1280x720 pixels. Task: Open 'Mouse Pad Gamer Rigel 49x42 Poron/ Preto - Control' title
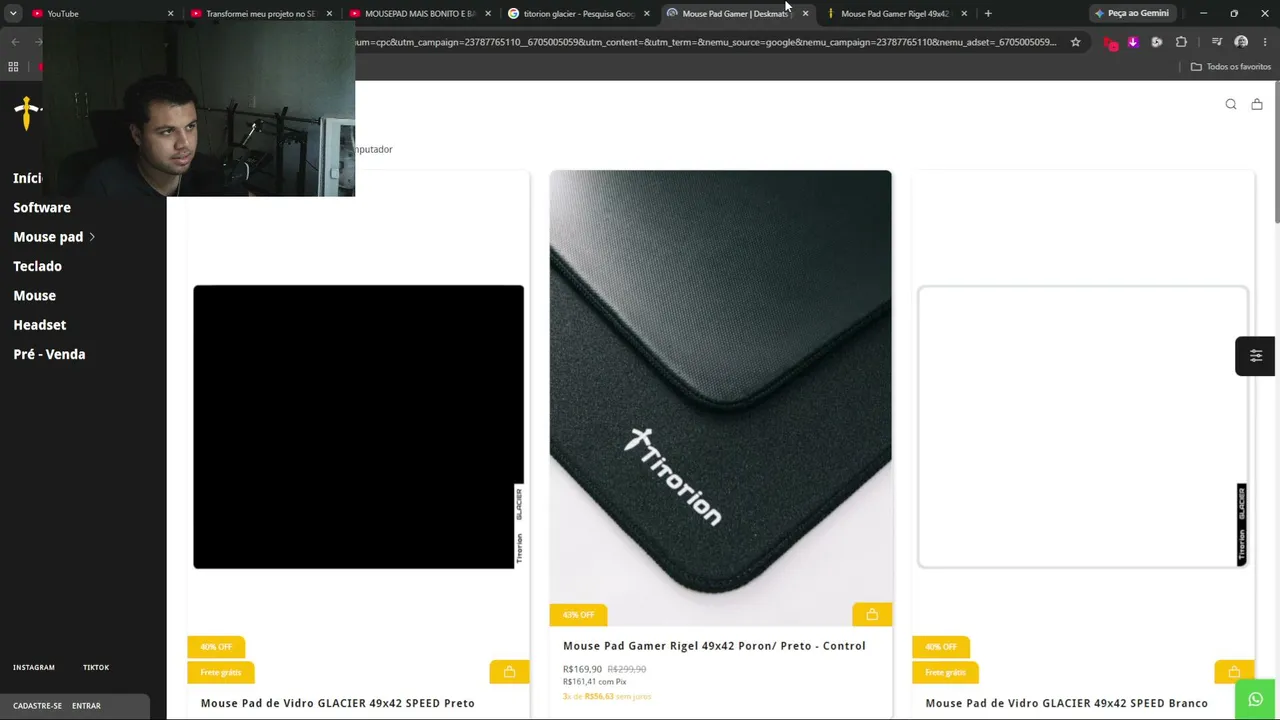714,646
